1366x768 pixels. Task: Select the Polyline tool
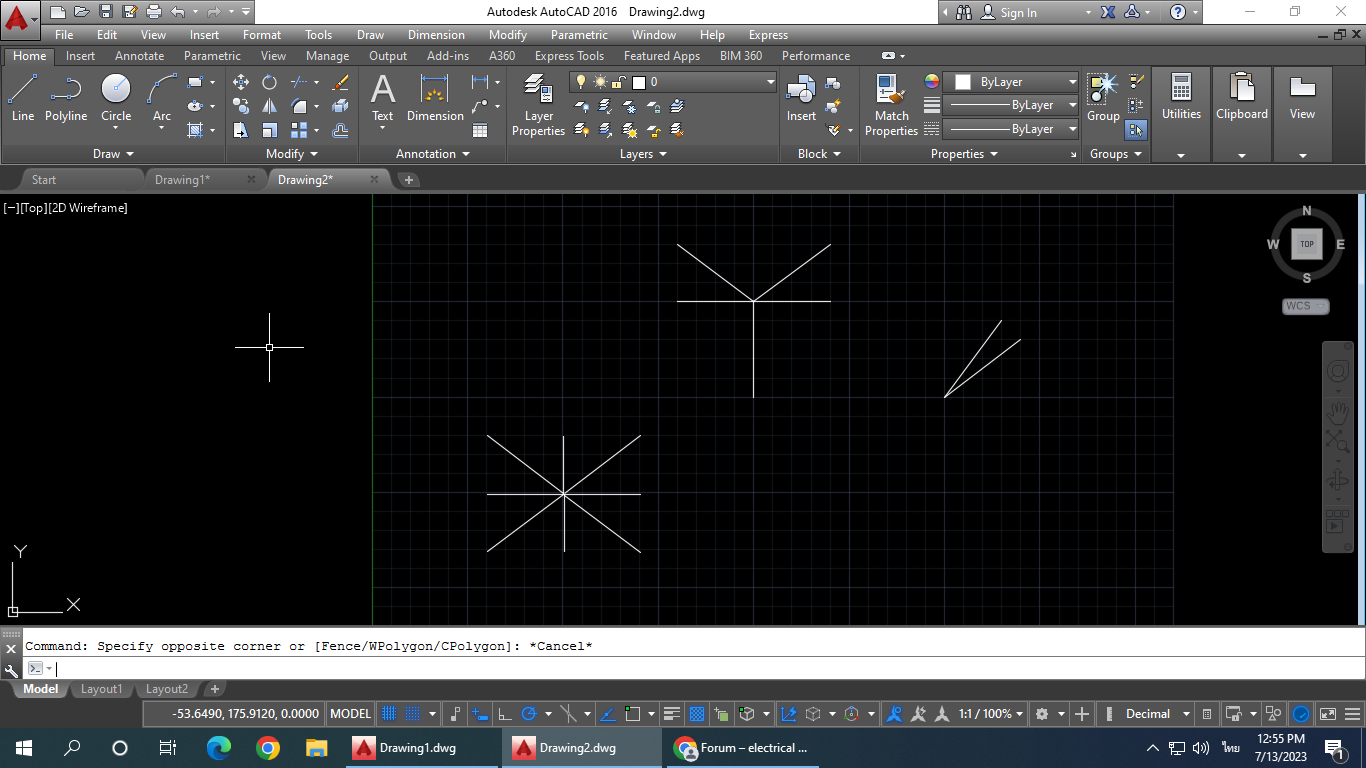click(66, 98)
